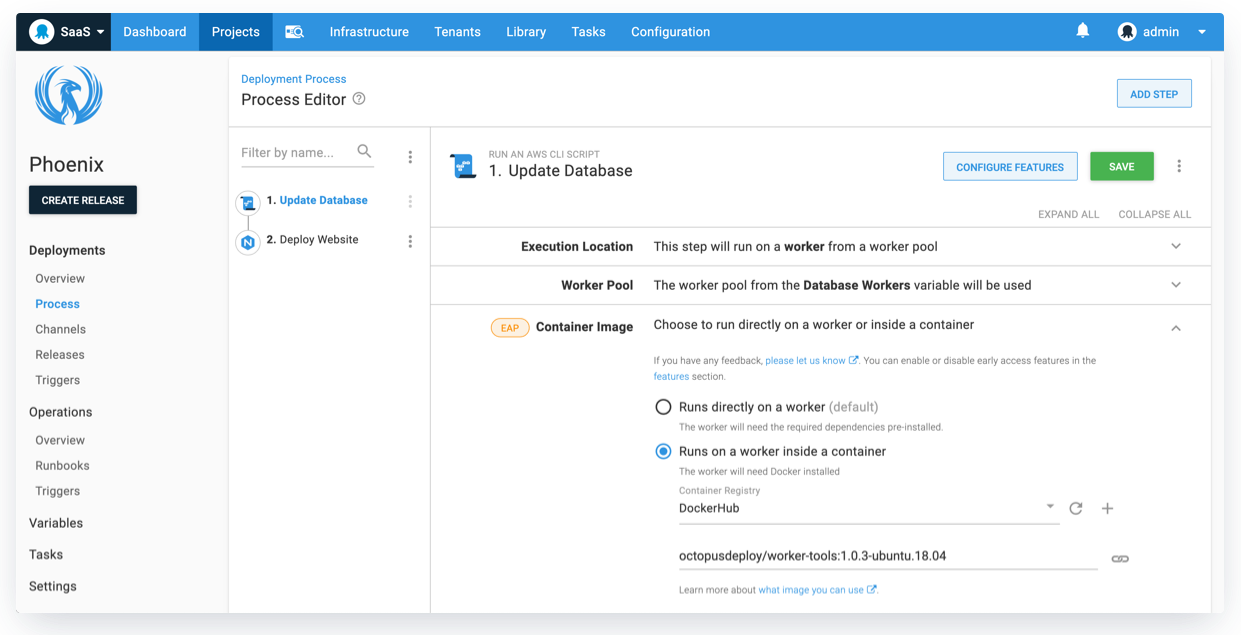This screenshot has height=635, width=1241.
Task: Click the Deployment Process breadcrumb link
Action: coord(294,79)
